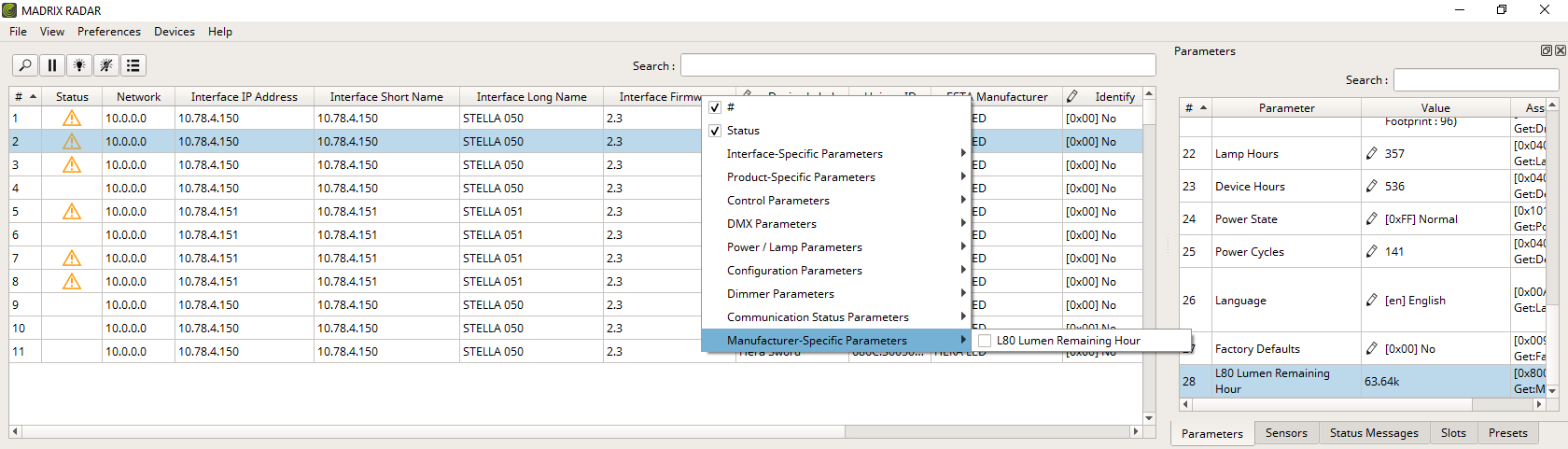This screenshot has width=1568, height=449.
Task: Sort by Interface Long Name column header
Action: (x=532, y=96)
